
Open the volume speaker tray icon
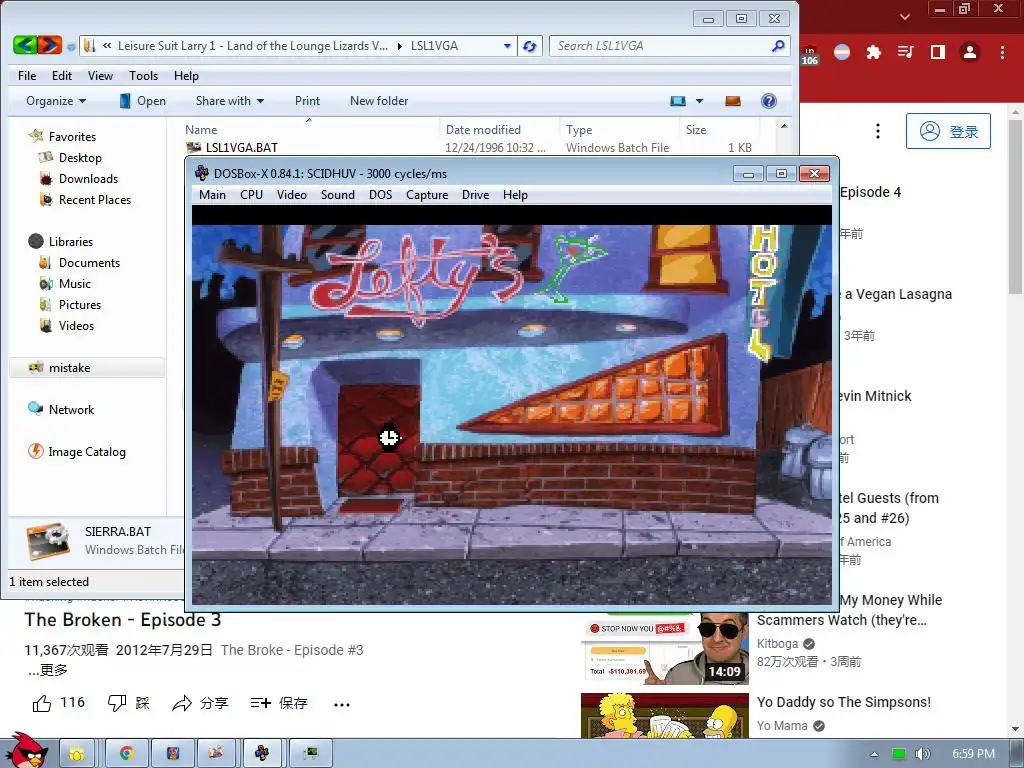922,754
